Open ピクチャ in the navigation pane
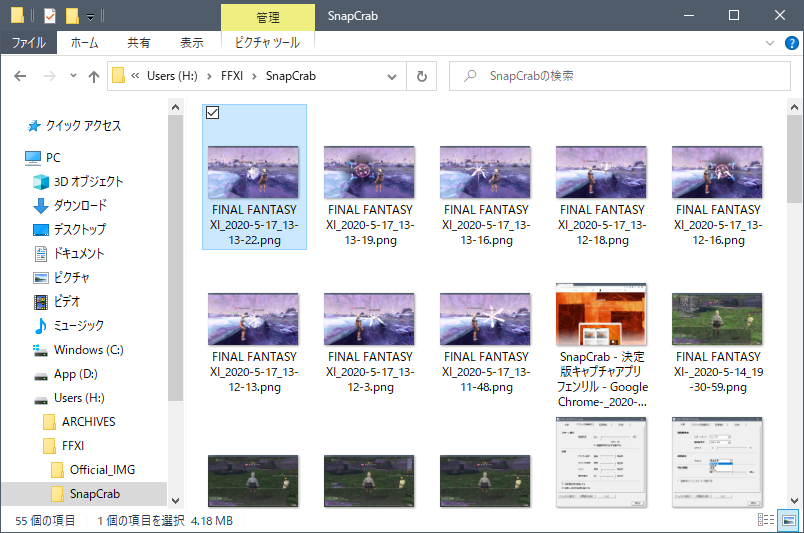This screenshot has height=533, width=804. click(x=61, y=278)
